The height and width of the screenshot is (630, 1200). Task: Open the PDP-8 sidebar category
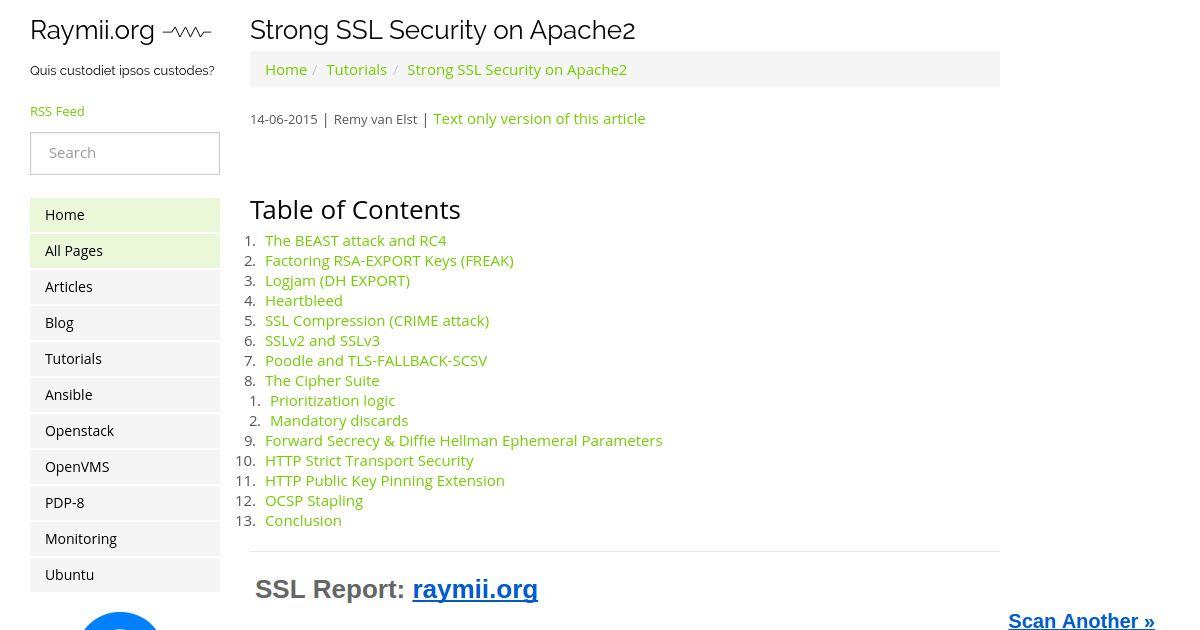125,503
